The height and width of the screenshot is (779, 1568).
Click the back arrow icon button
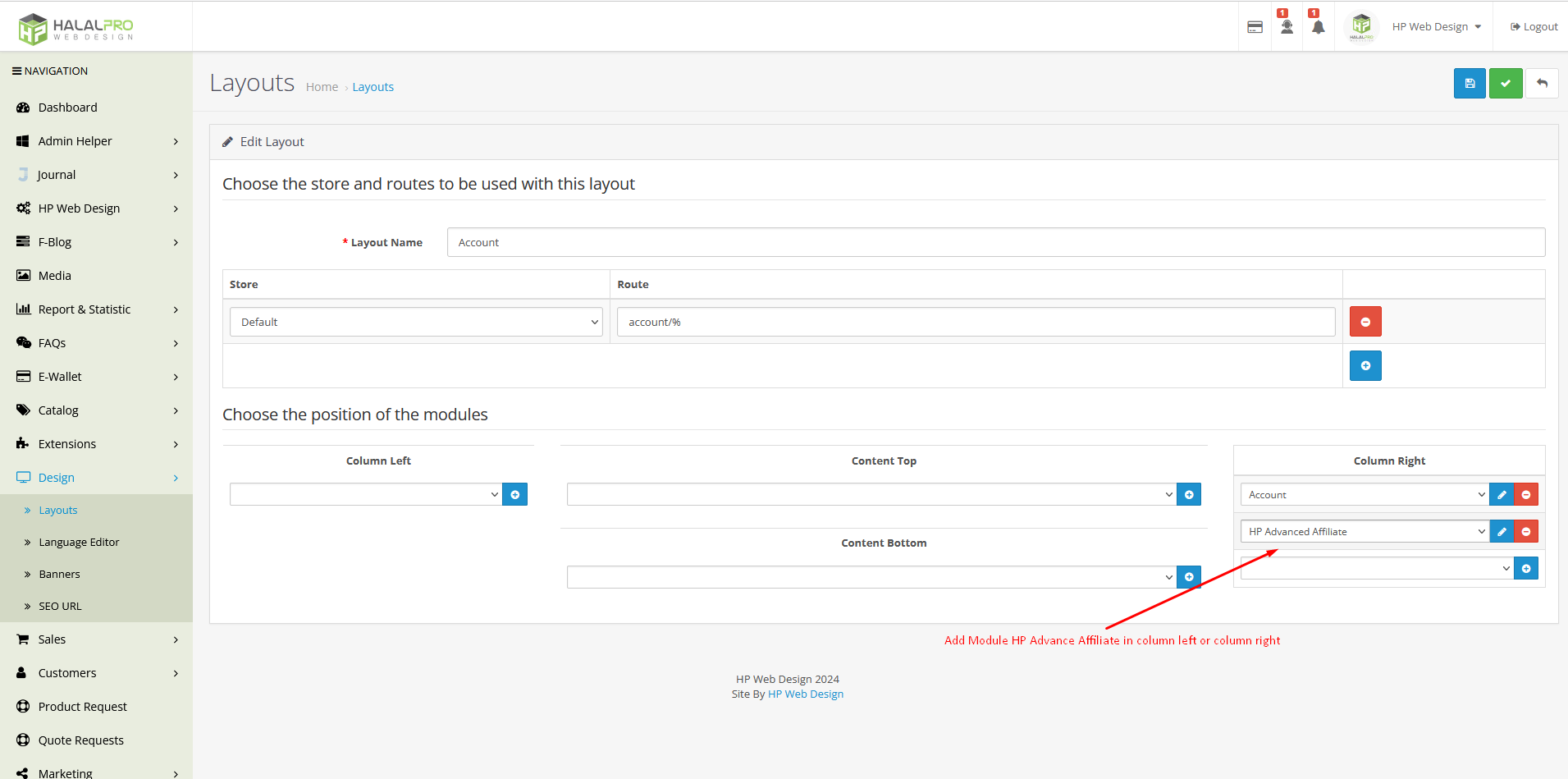(x=1541, y=83)
